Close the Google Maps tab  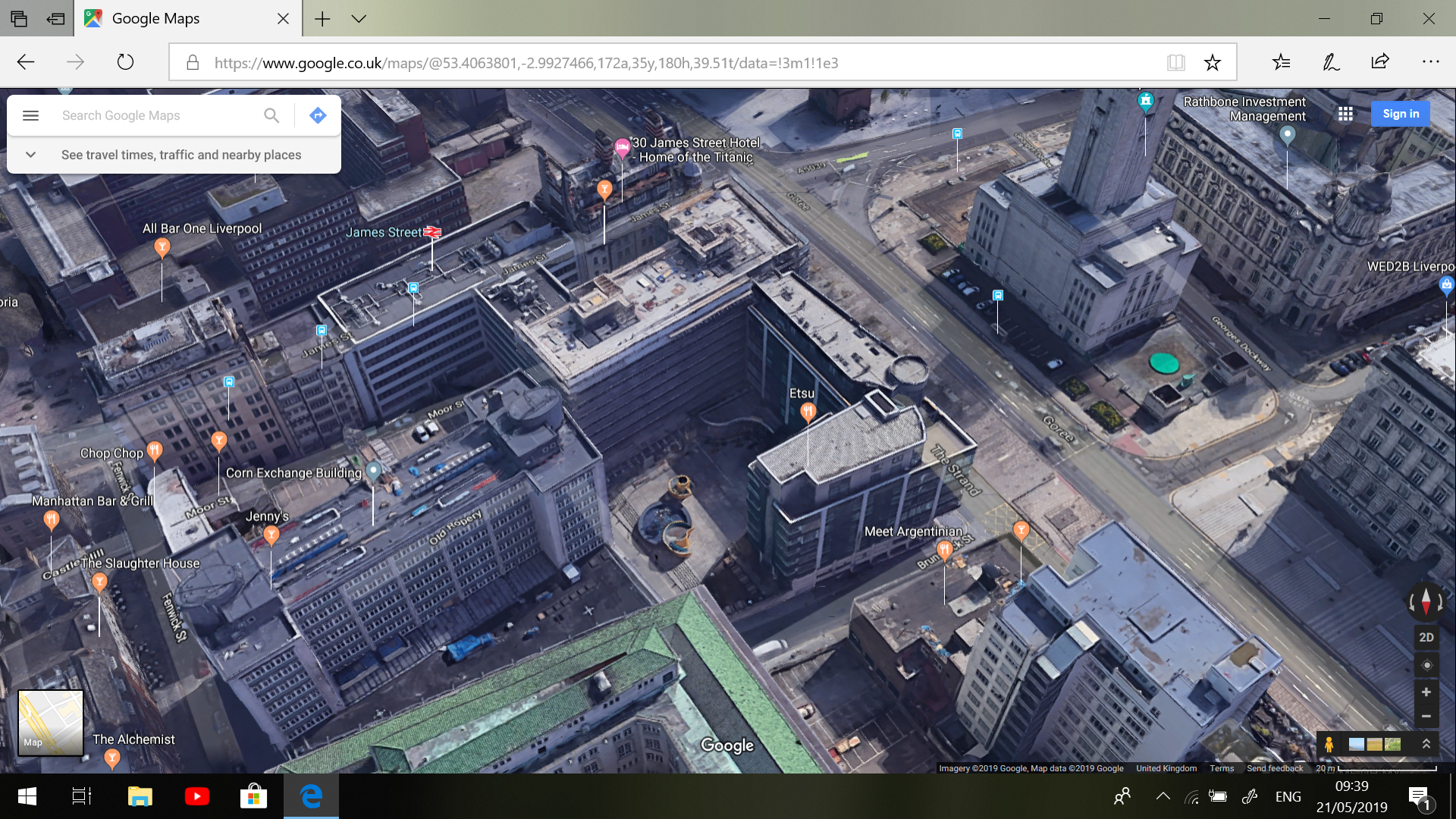tap(283, 19)
